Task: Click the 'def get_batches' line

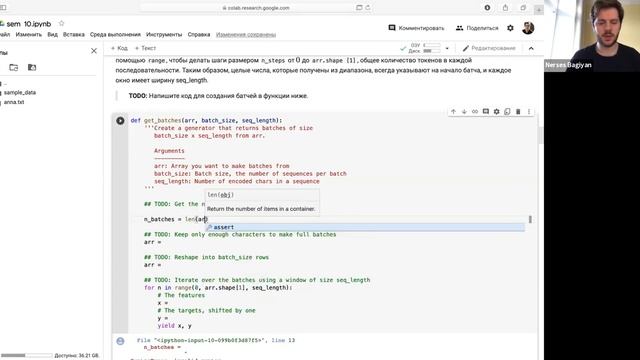Action: (x=206, y=121)
